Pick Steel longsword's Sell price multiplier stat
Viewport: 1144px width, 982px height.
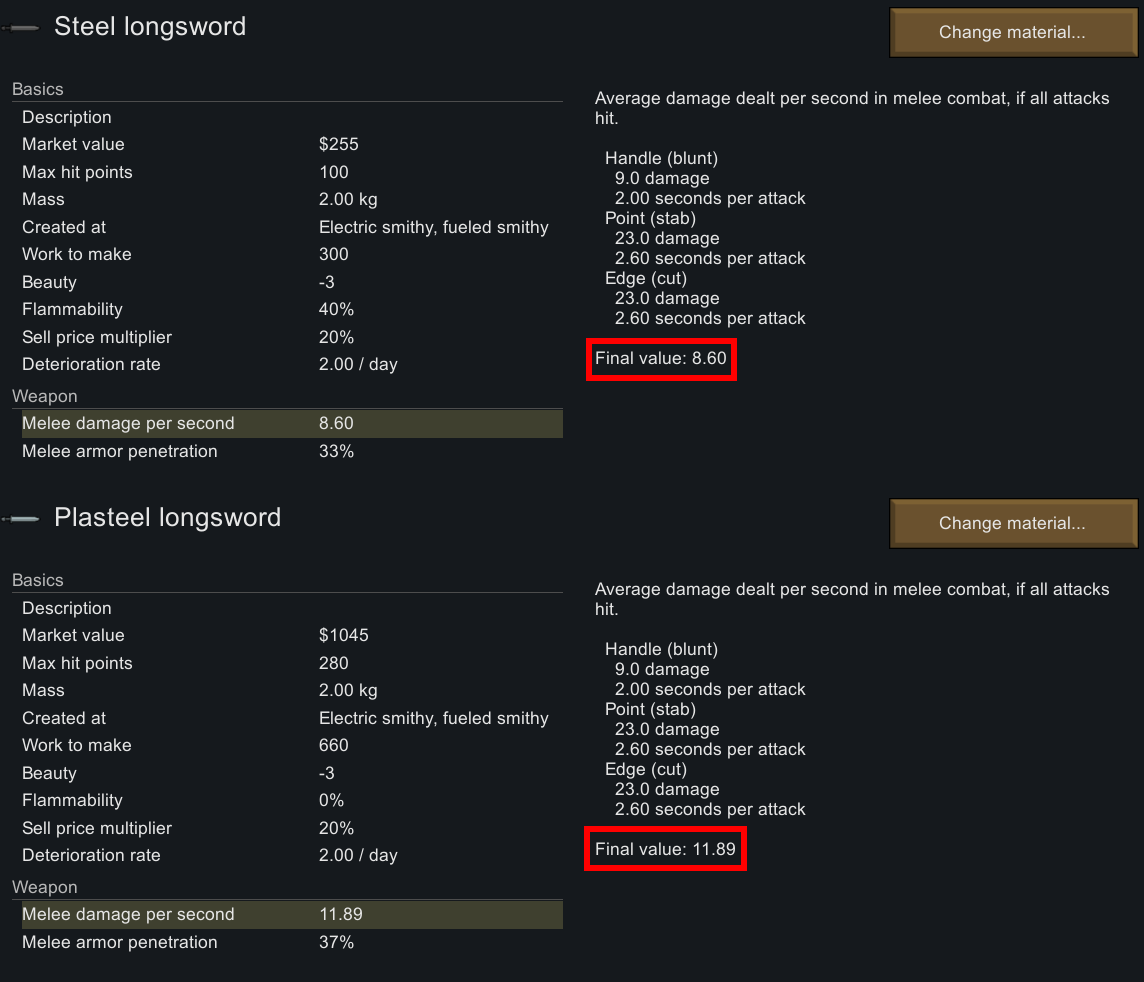pyautogui.click(x=291, y=337)
